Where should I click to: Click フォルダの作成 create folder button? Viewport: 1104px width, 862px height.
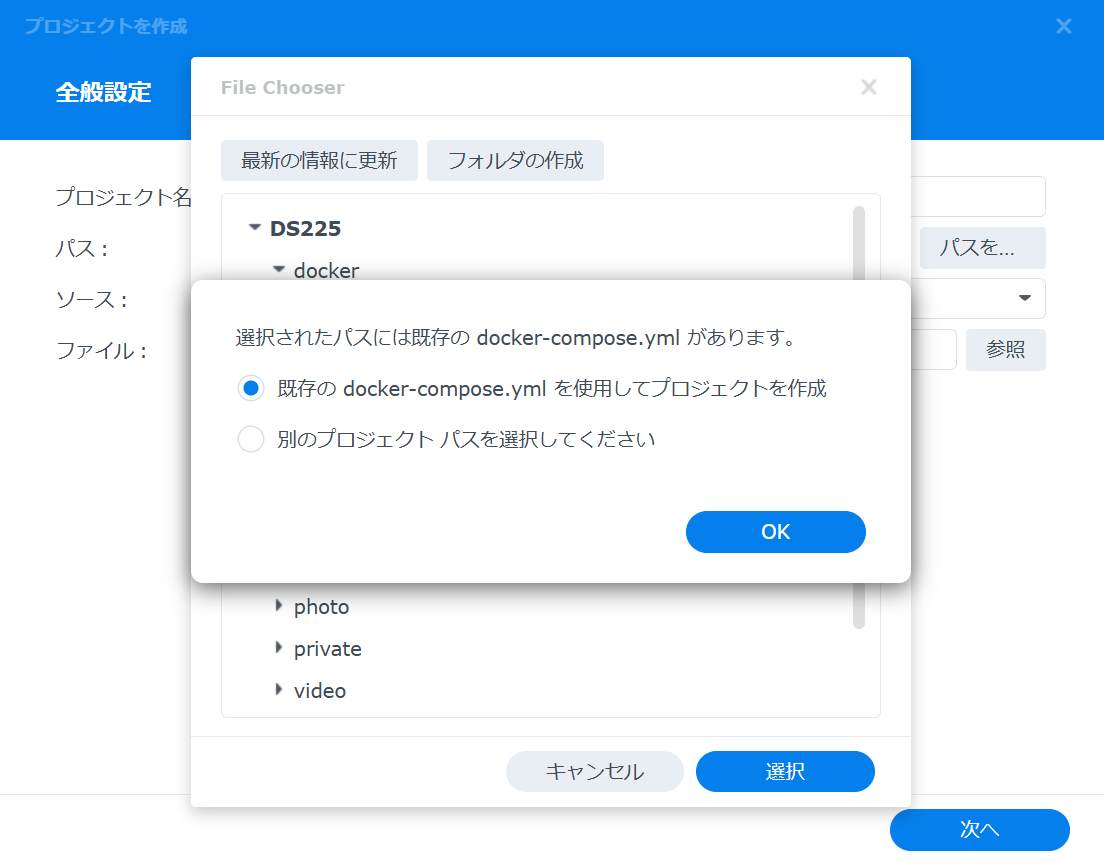pos(515,161)
